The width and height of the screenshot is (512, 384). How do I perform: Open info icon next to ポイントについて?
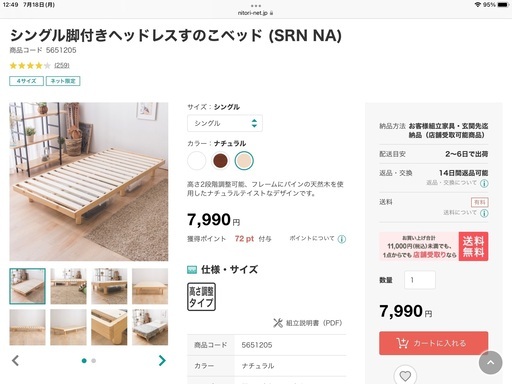click(342, 239)
